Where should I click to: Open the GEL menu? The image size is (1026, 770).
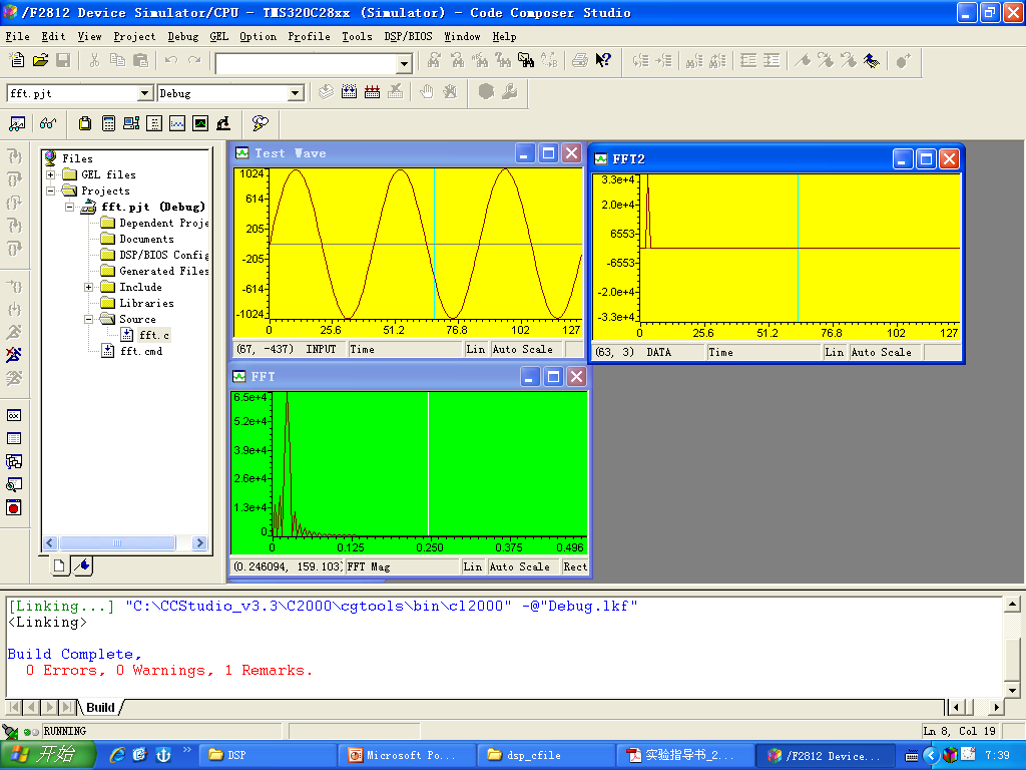[219, 37]
